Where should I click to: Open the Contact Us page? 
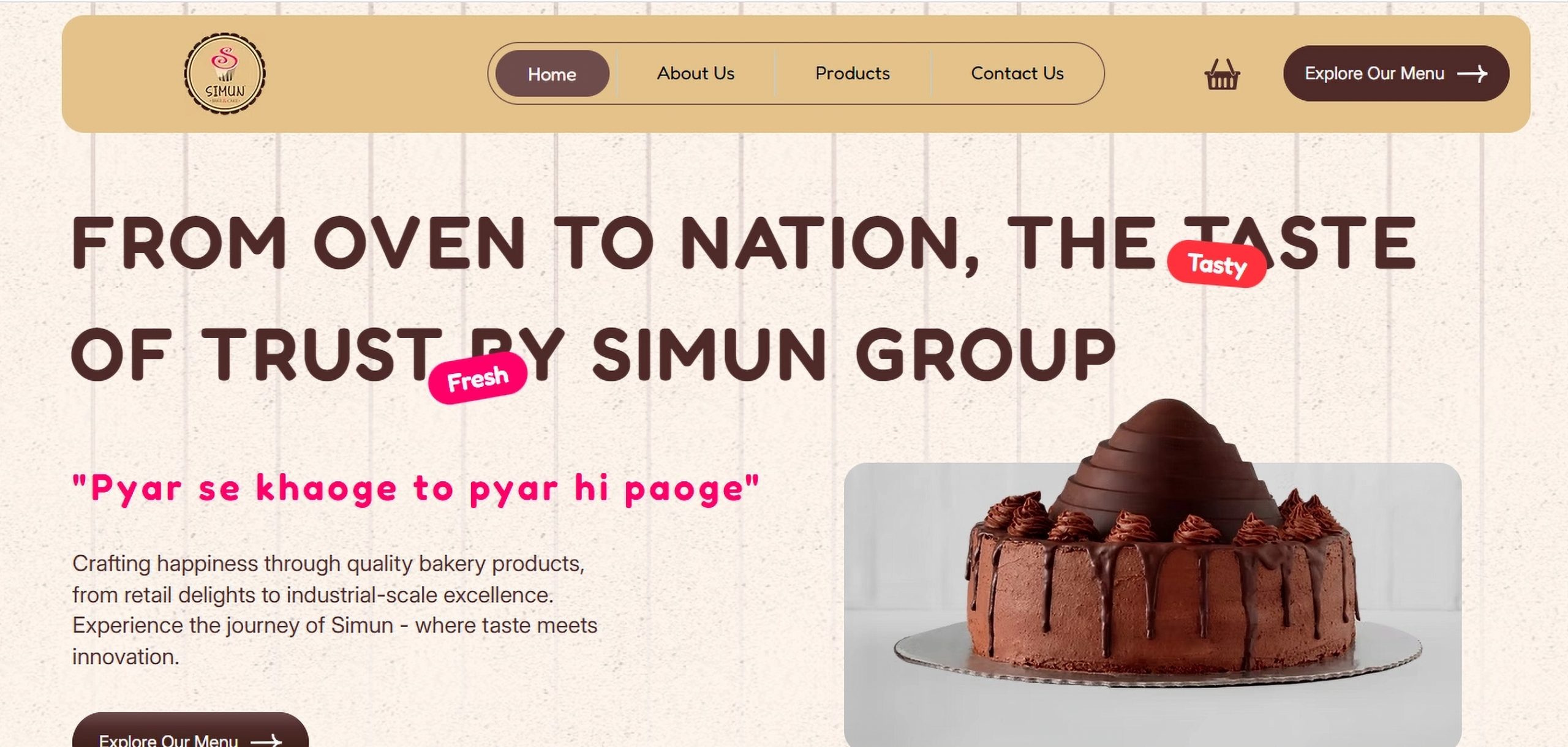(1017, 73)
